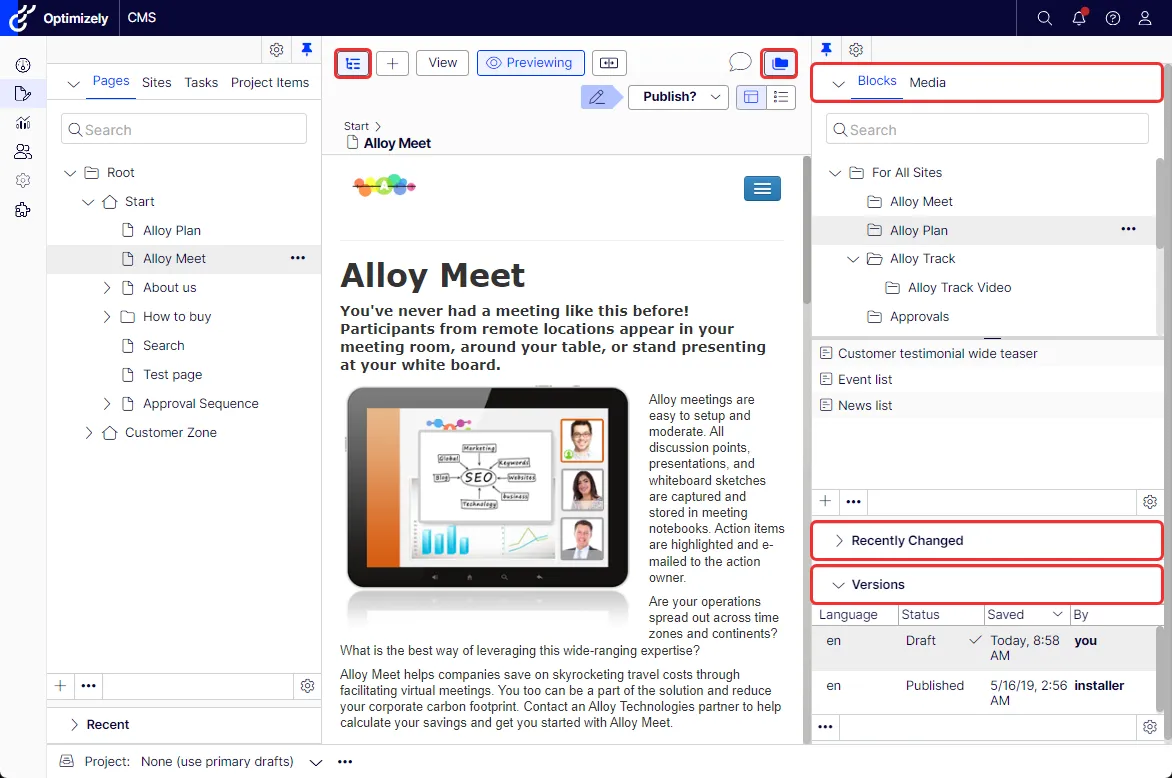Unpin the navigation pane
Image resolution: width=1172 pixels, height=778 pixels.
pyautogui.click(x=306, y=49)
